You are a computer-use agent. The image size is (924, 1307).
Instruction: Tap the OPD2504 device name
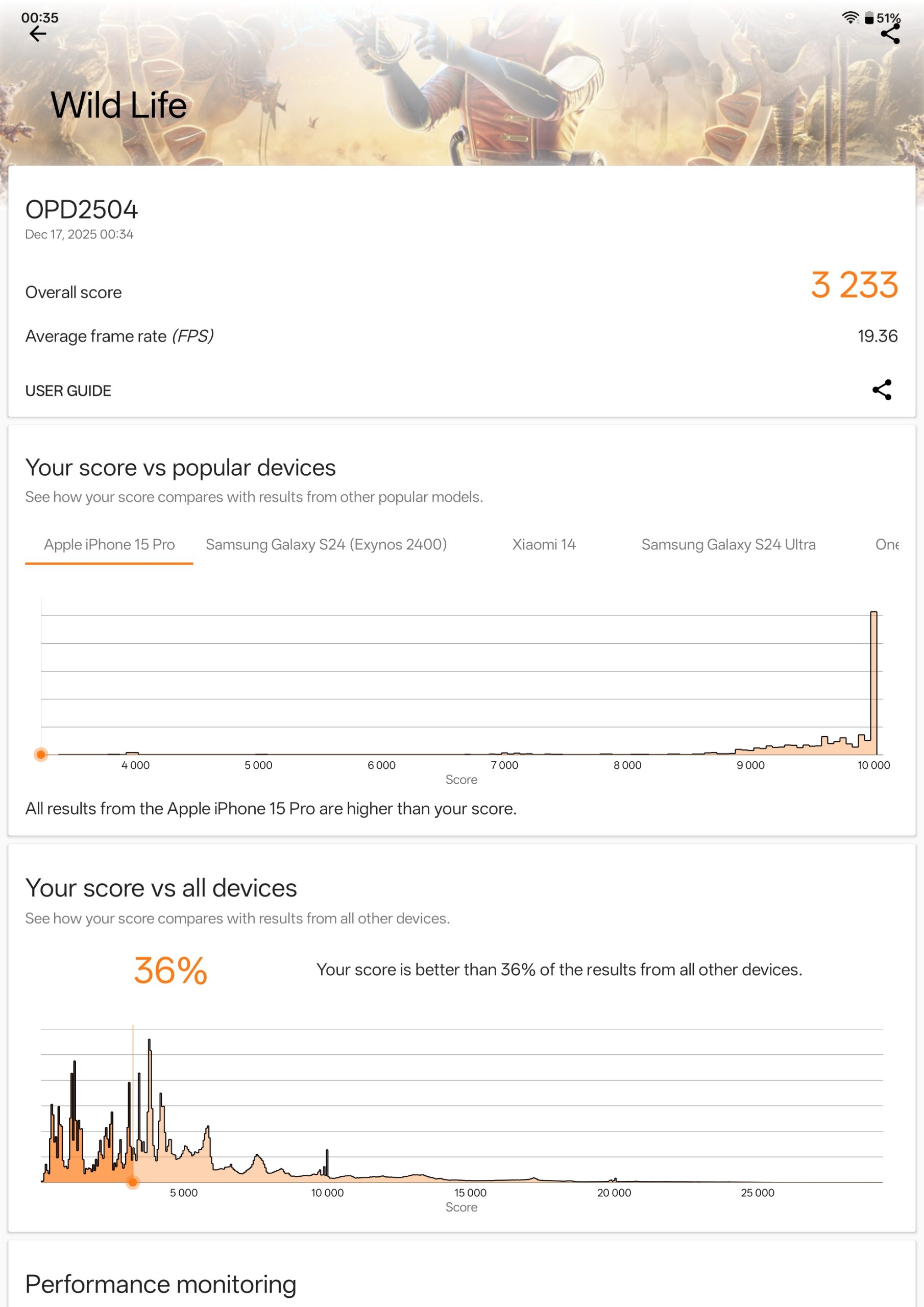click(81, 210)
